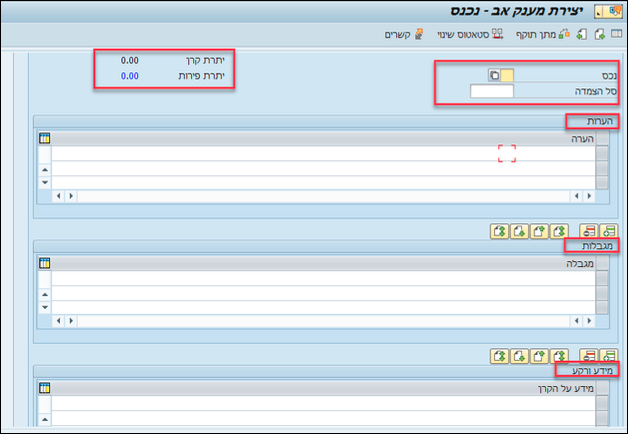Screen dimensions: 630x436
Task: Click the סל הצמדה input field
Action: click(492, 91)
